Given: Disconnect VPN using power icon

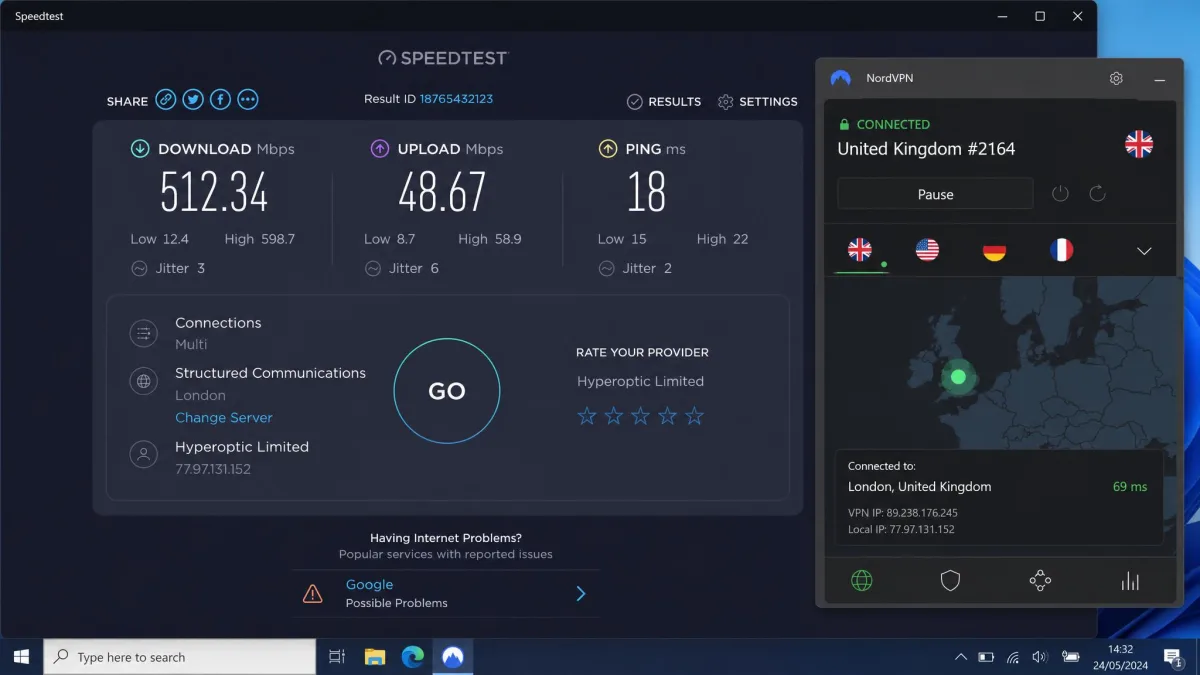Looking at the screenshot, I should pos(1060,194).
